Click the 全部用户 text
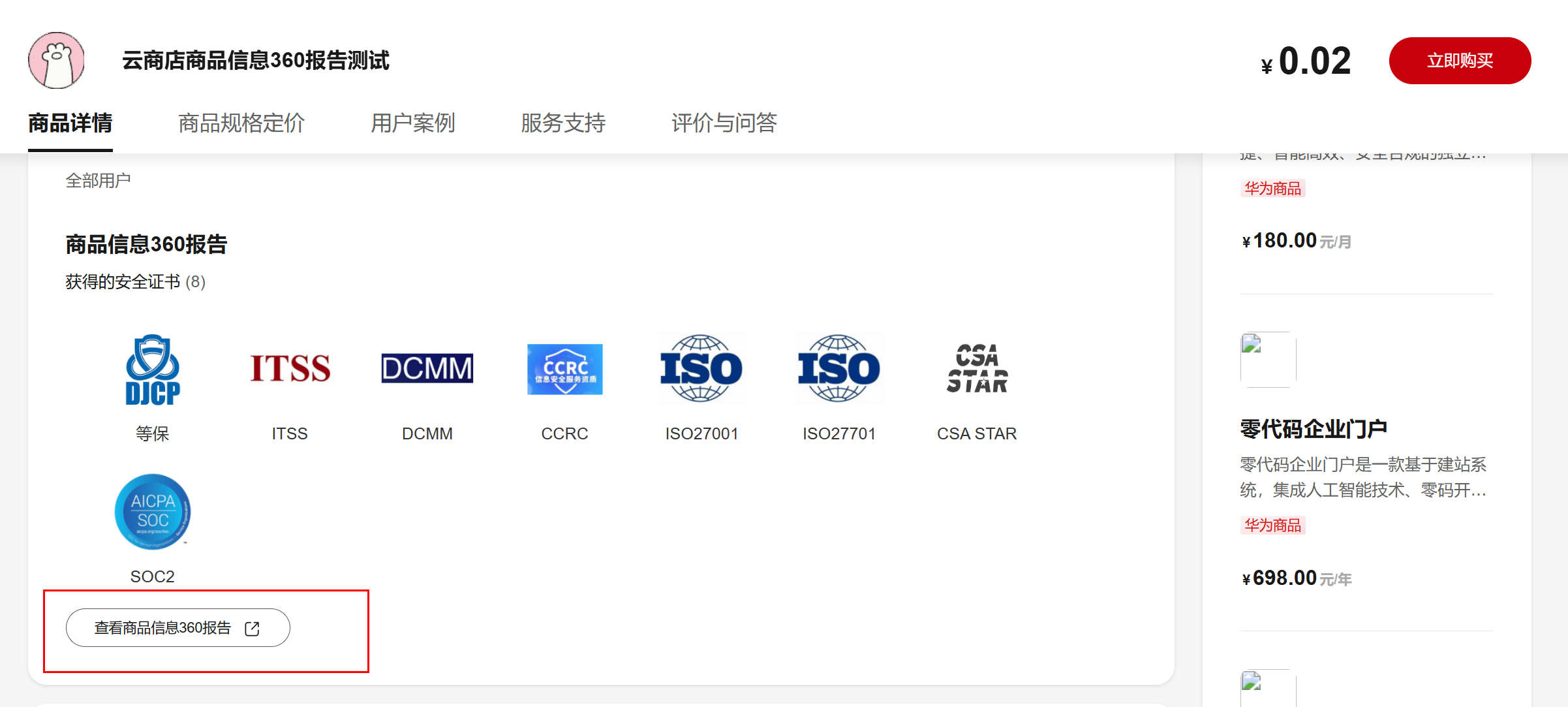 [x=98, y=181]
